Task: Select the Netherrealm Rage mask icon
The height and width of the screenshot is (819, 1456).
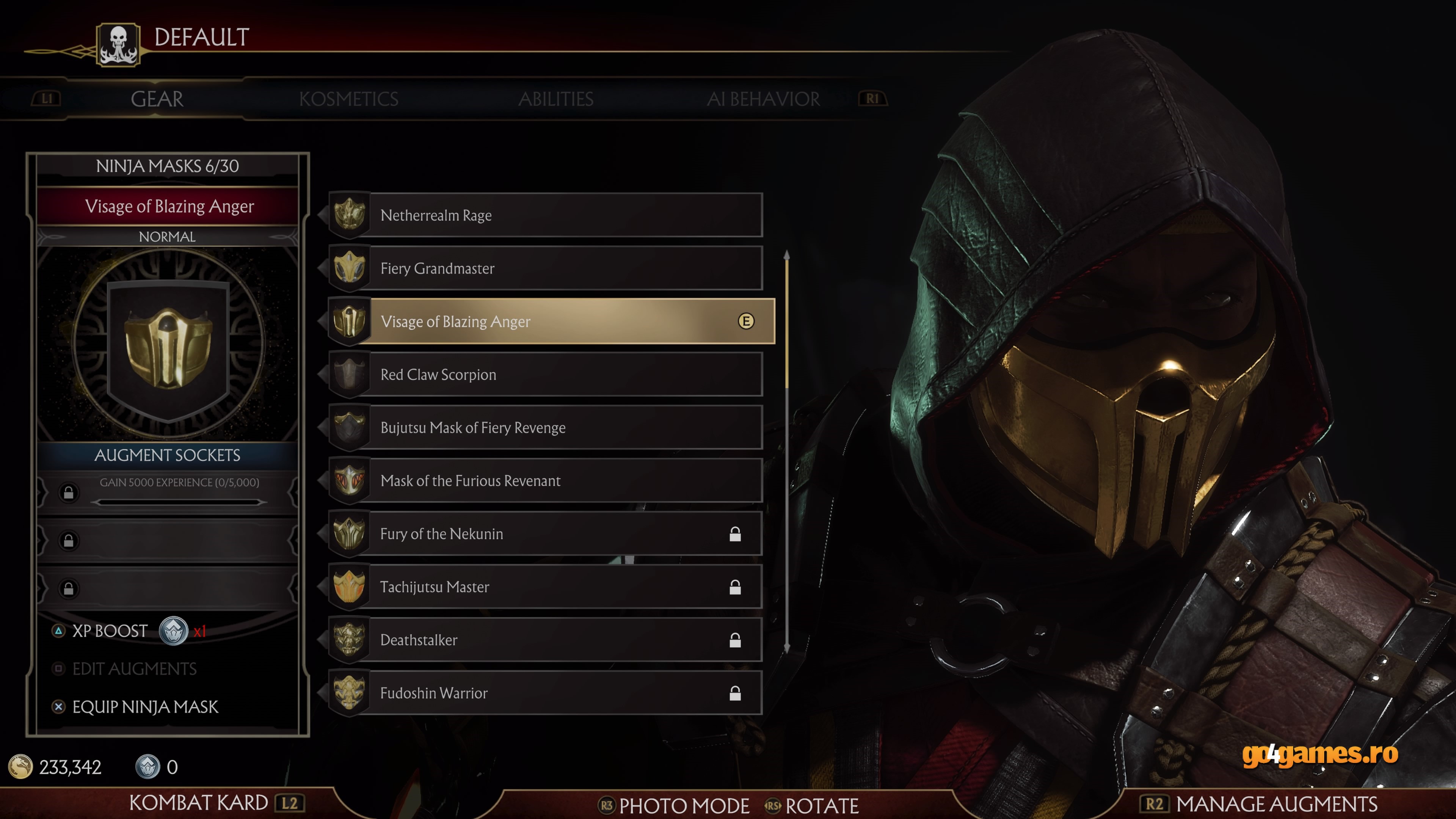Action: (x=349, y=215)
